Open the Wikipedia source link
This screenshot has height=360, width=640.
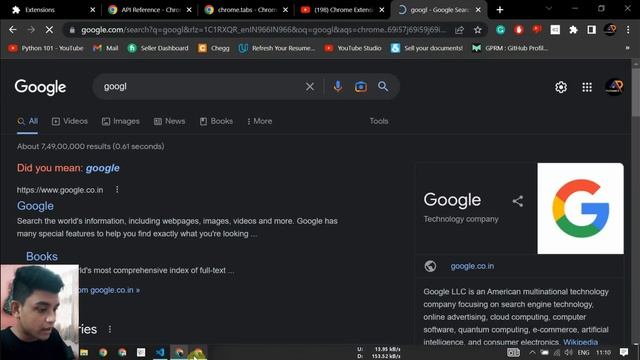[580, 342]
